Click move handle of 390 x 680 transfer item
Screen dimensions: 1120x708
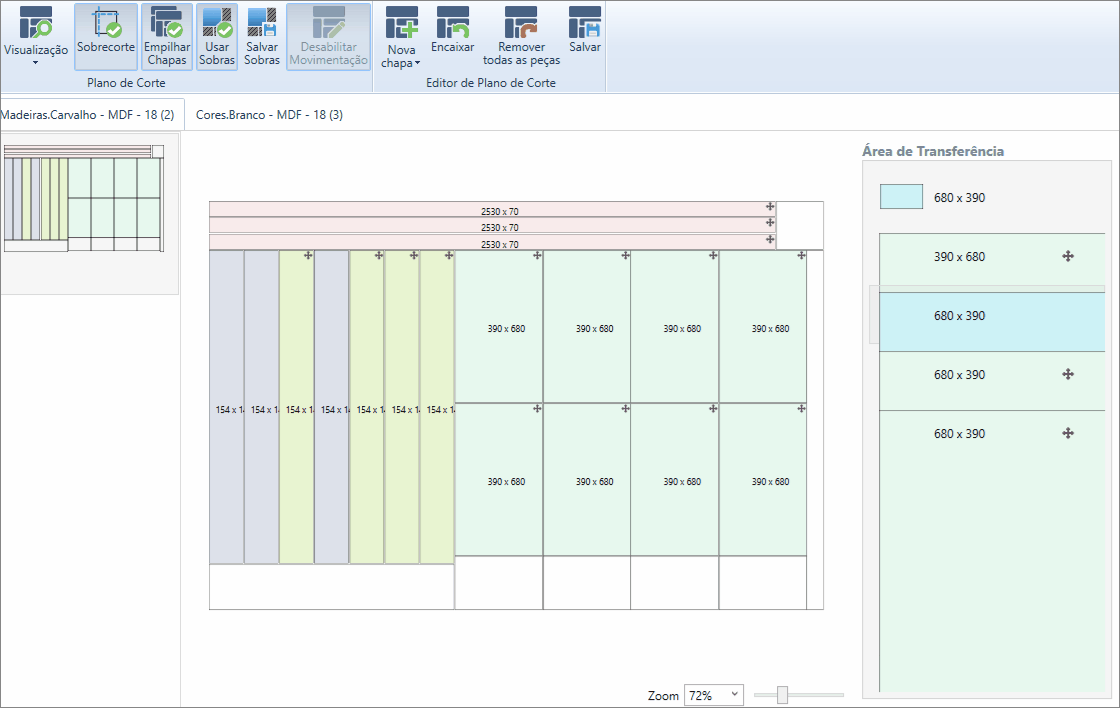pyautogui.click(x=1068, y=256)
